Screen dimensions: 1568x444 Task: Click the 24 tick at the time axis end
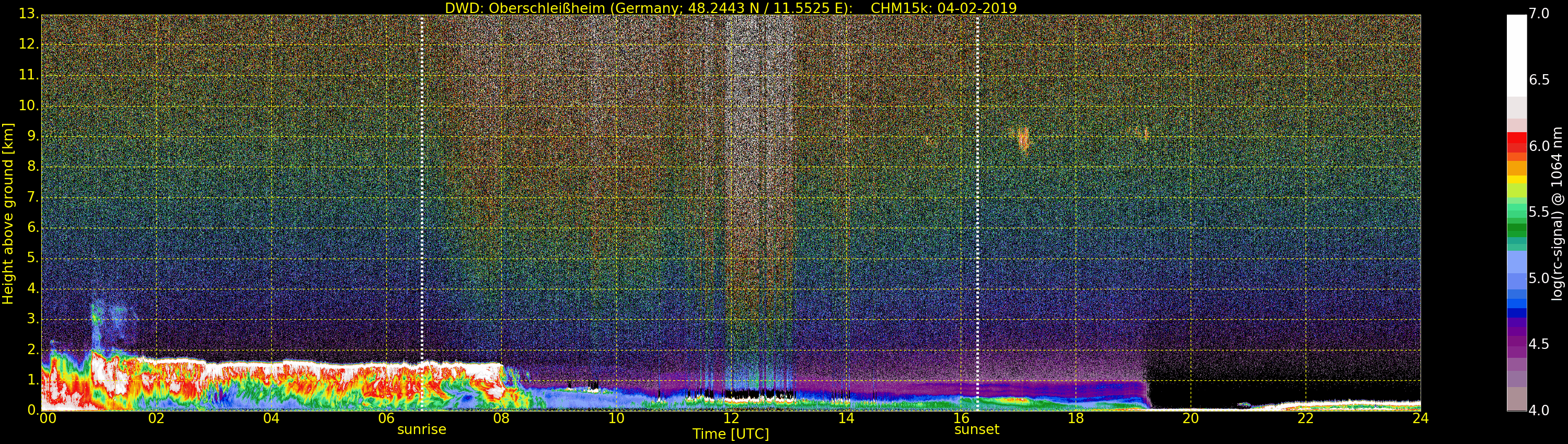tap(1420, 418)
